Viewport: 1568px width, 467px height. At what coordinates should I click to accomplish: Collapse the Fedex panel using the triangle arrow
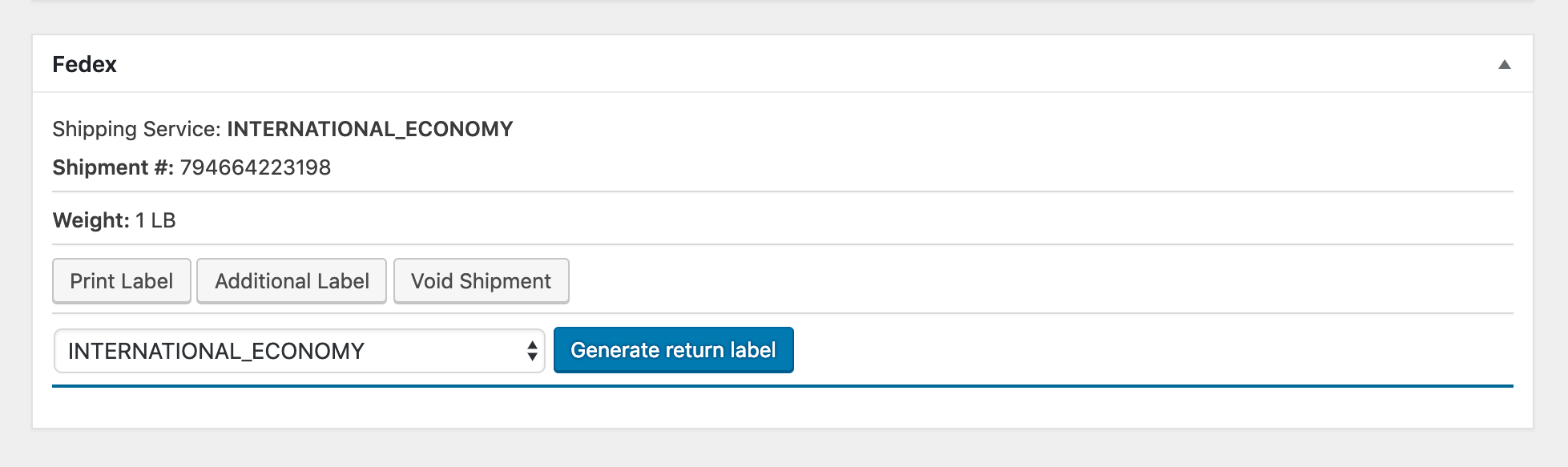coord(1504,64)
